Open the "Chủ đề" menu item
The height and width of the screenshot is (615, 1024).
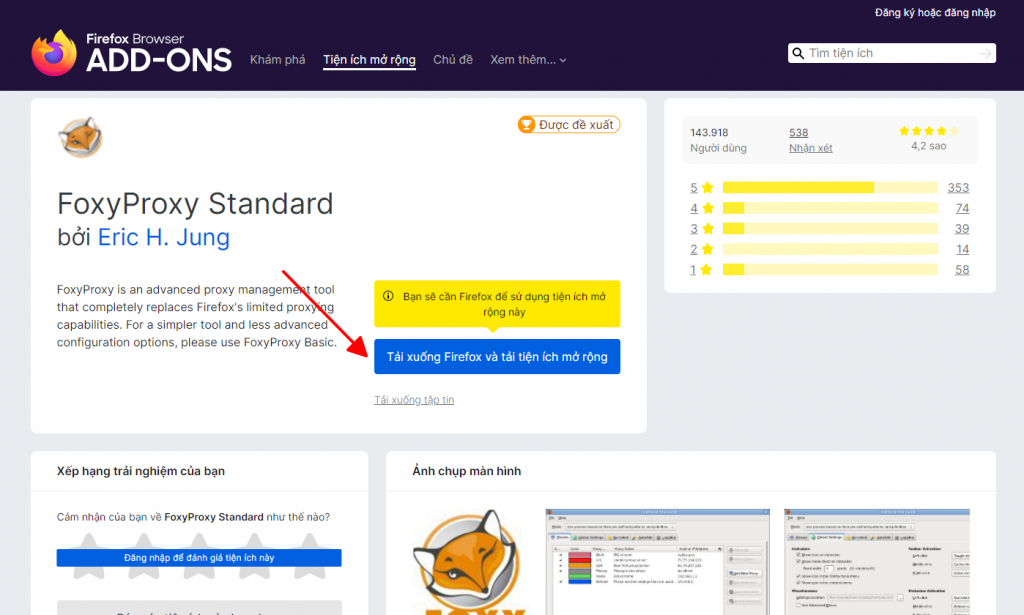452,60
